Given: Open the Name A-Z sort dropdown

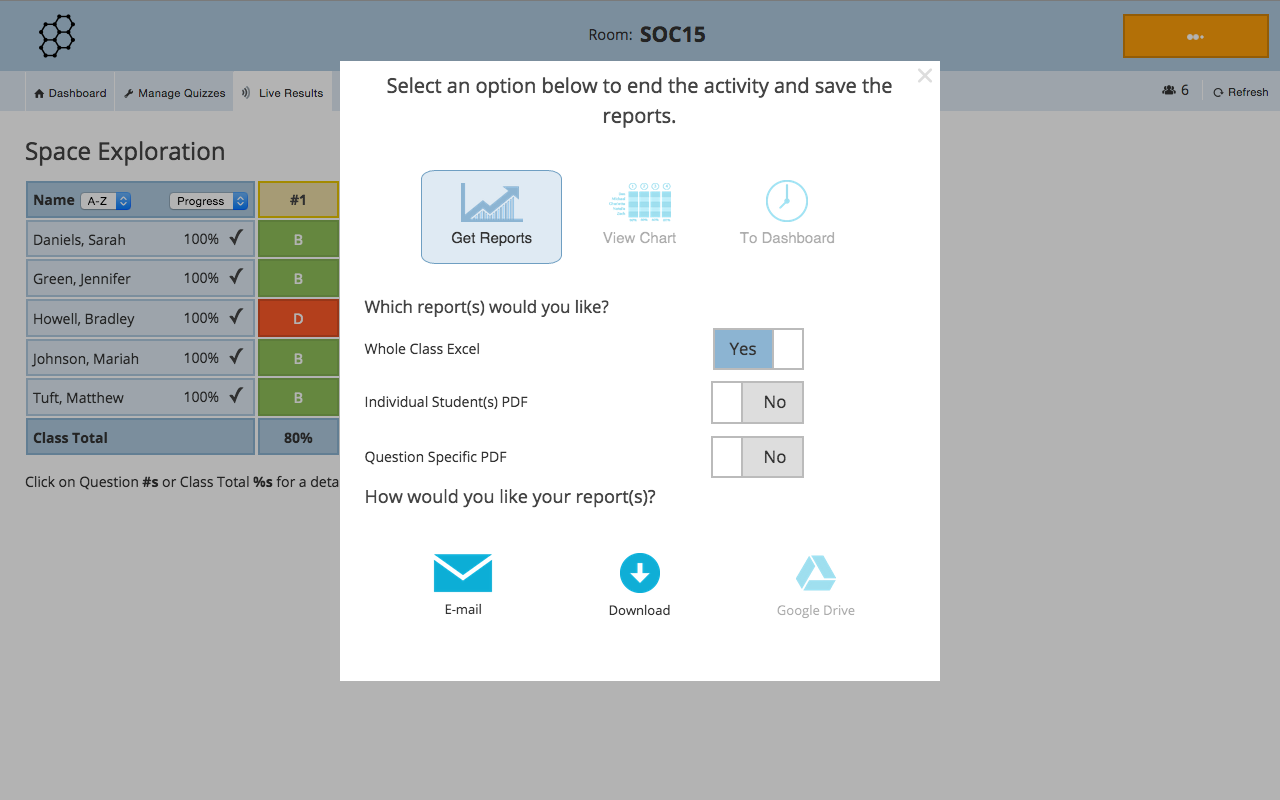Looking at the screenshot, I should click(106, 200).
